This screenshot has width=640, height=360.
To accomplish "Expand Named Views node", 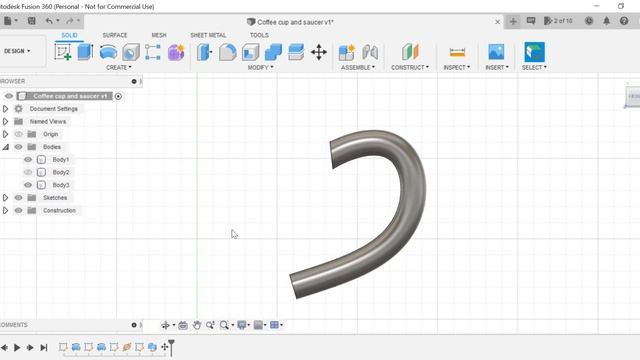I will tap(5, 121).
